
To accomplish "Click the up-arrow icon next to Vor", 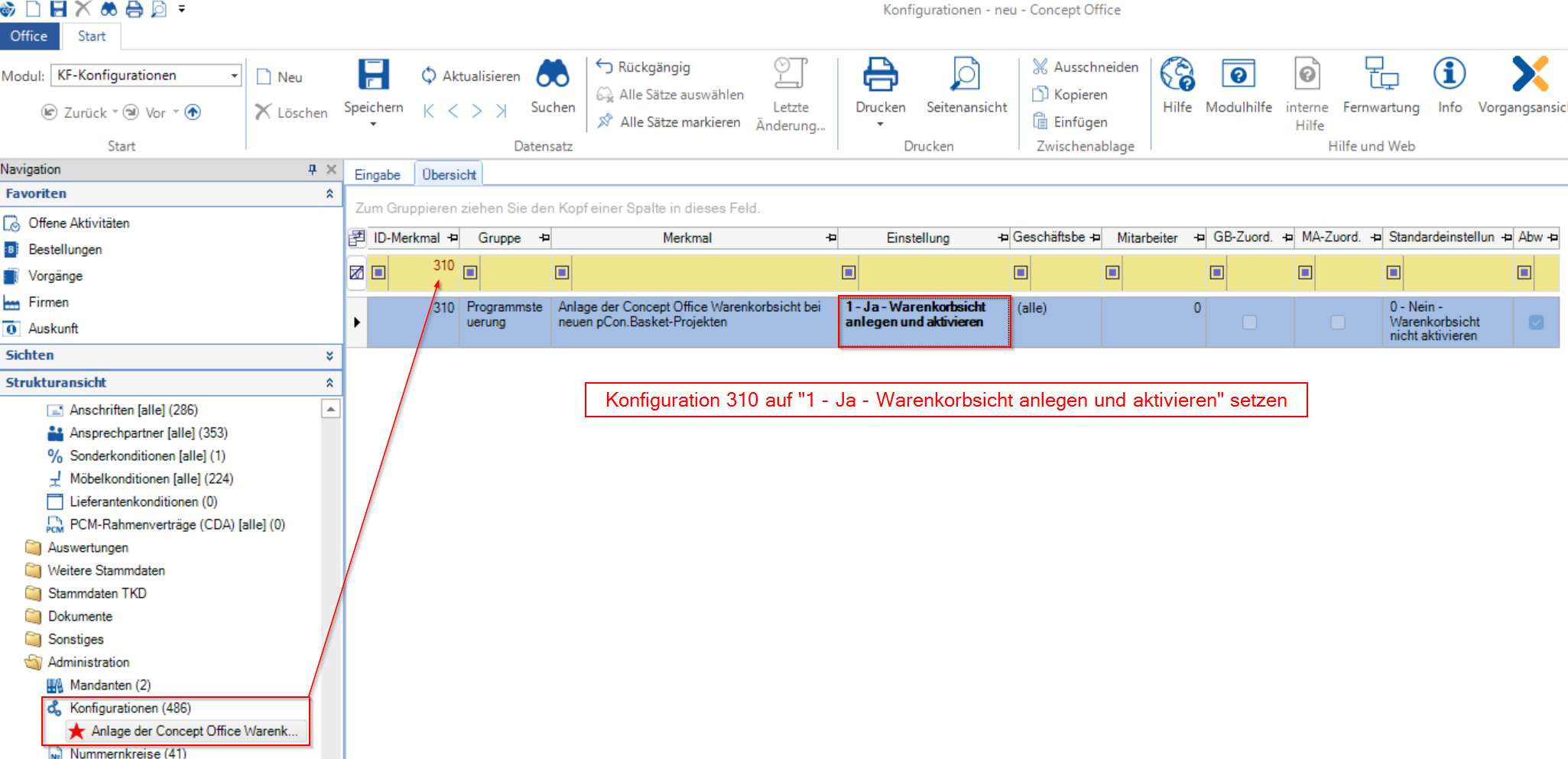I will pyautogui.click(x=193, y=112).
